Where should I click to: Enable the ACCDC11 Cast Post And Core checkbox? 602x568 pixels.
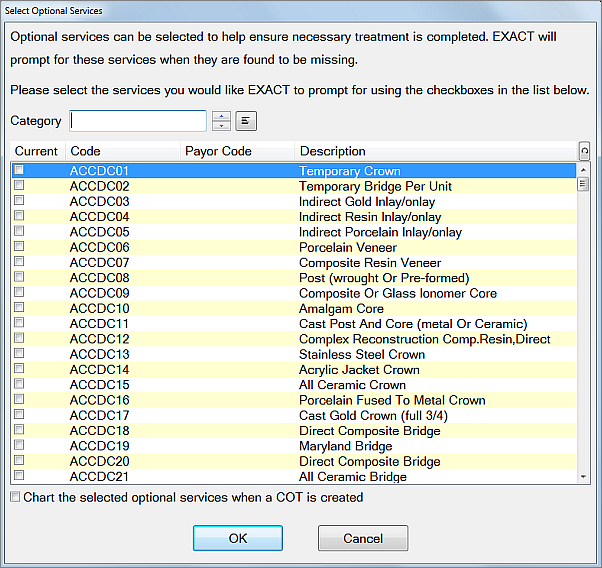click(x=19, y=323)
